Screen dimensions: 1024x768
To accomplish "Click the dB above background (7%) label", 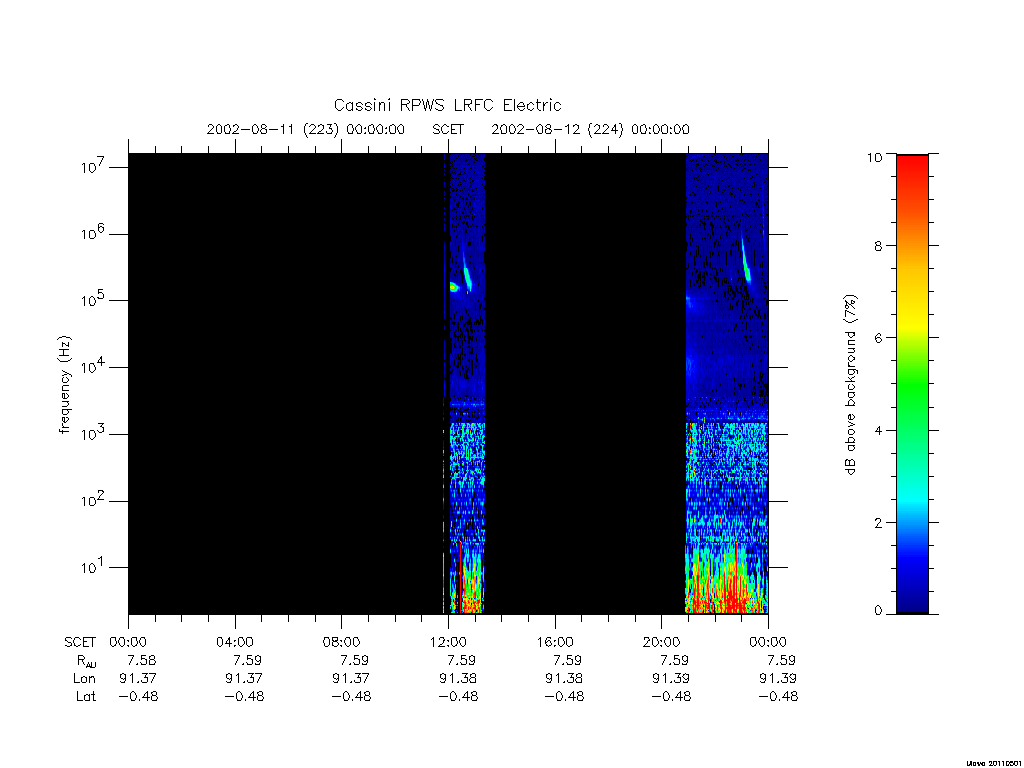I will (x=850, y=385).
